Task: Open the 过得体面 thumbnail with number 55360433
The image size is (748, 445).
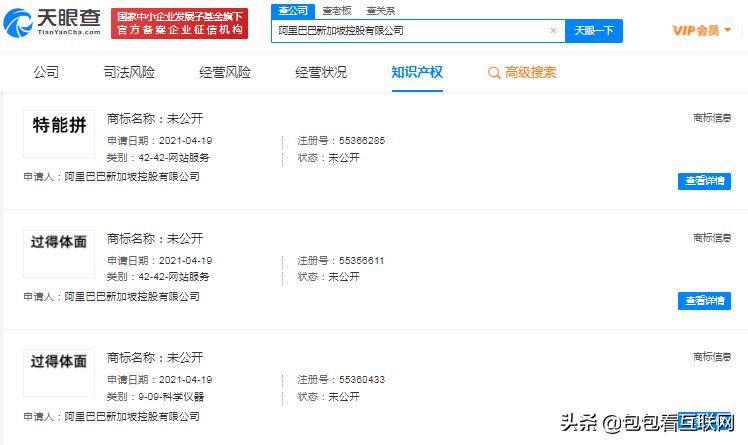Action: click(59, 373)
